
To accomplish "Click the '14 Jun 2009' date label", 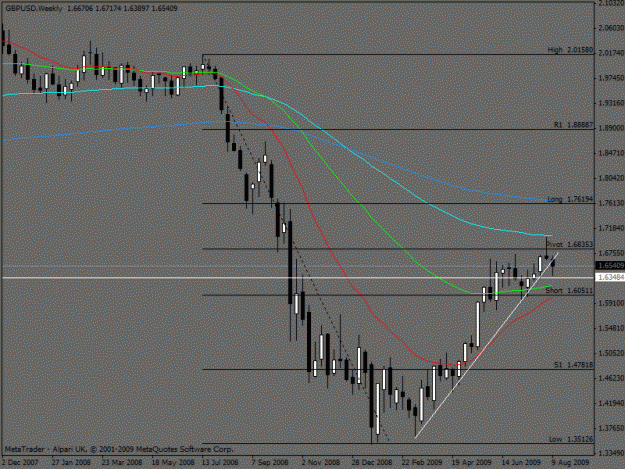I will 521,462.
